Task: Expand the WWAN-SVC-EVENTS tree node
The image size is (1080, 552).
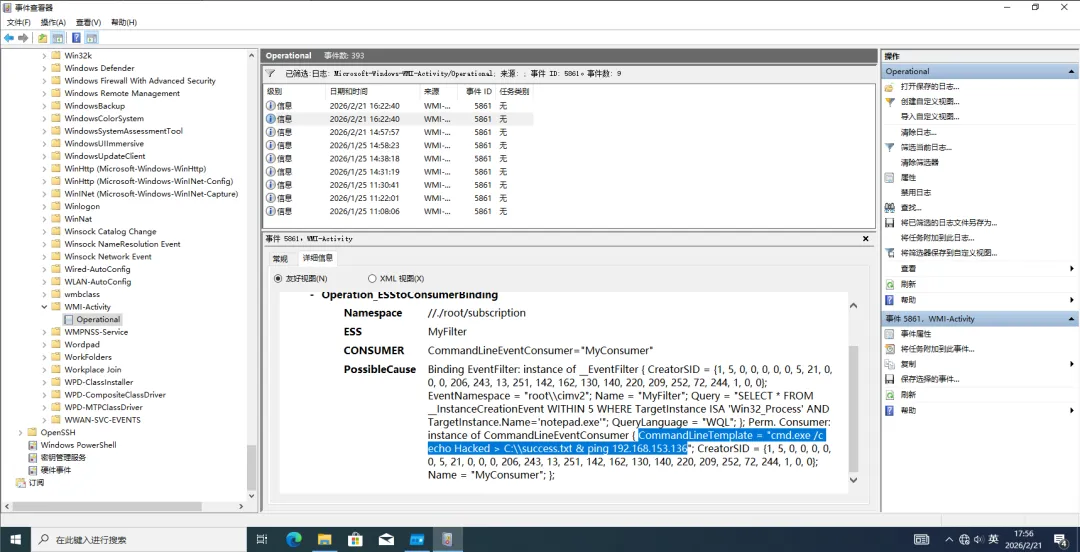Action: [45, 420]
